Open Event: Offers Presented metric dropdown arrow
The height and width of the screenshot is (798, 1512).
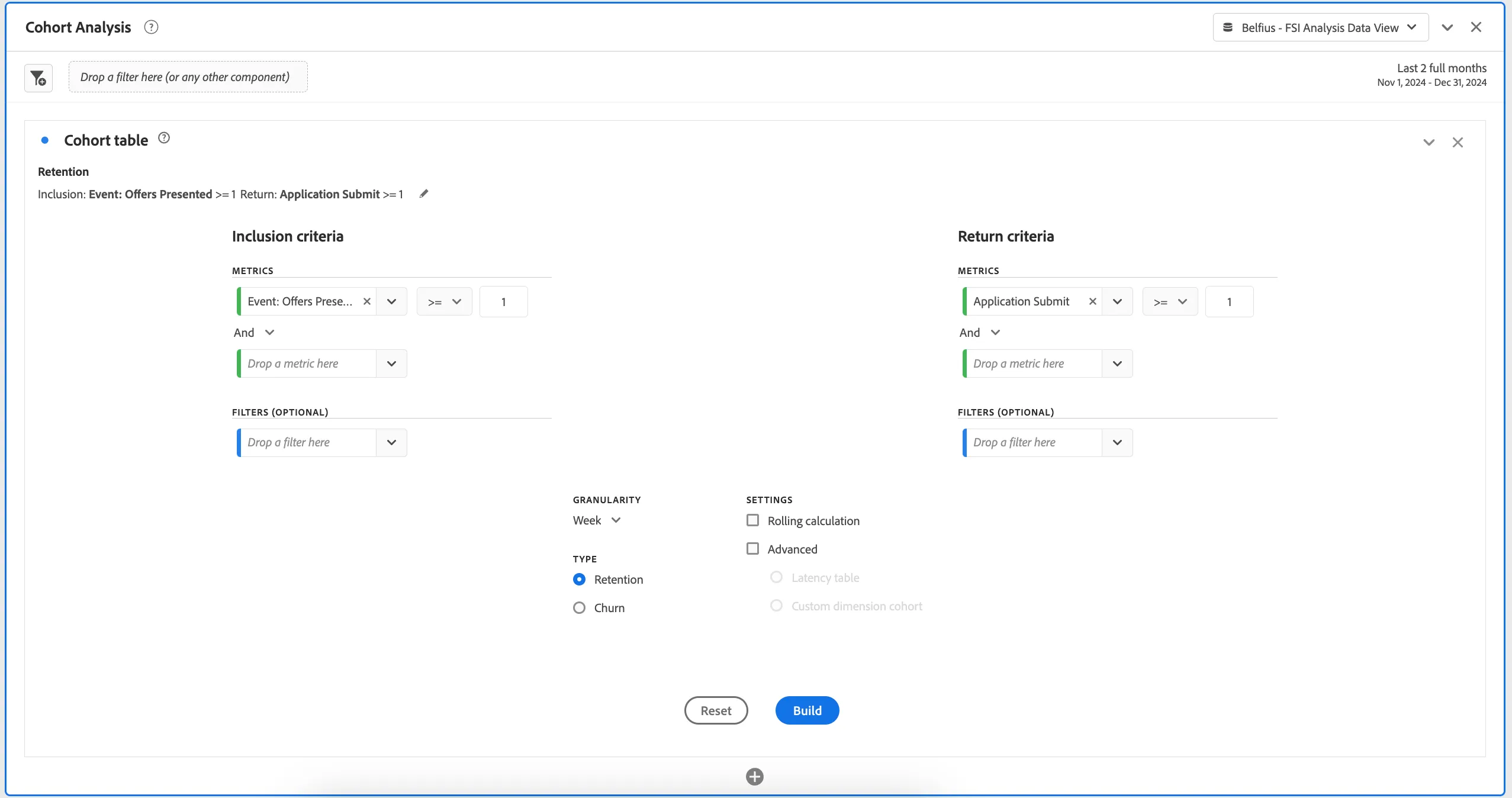pos(392,301)
